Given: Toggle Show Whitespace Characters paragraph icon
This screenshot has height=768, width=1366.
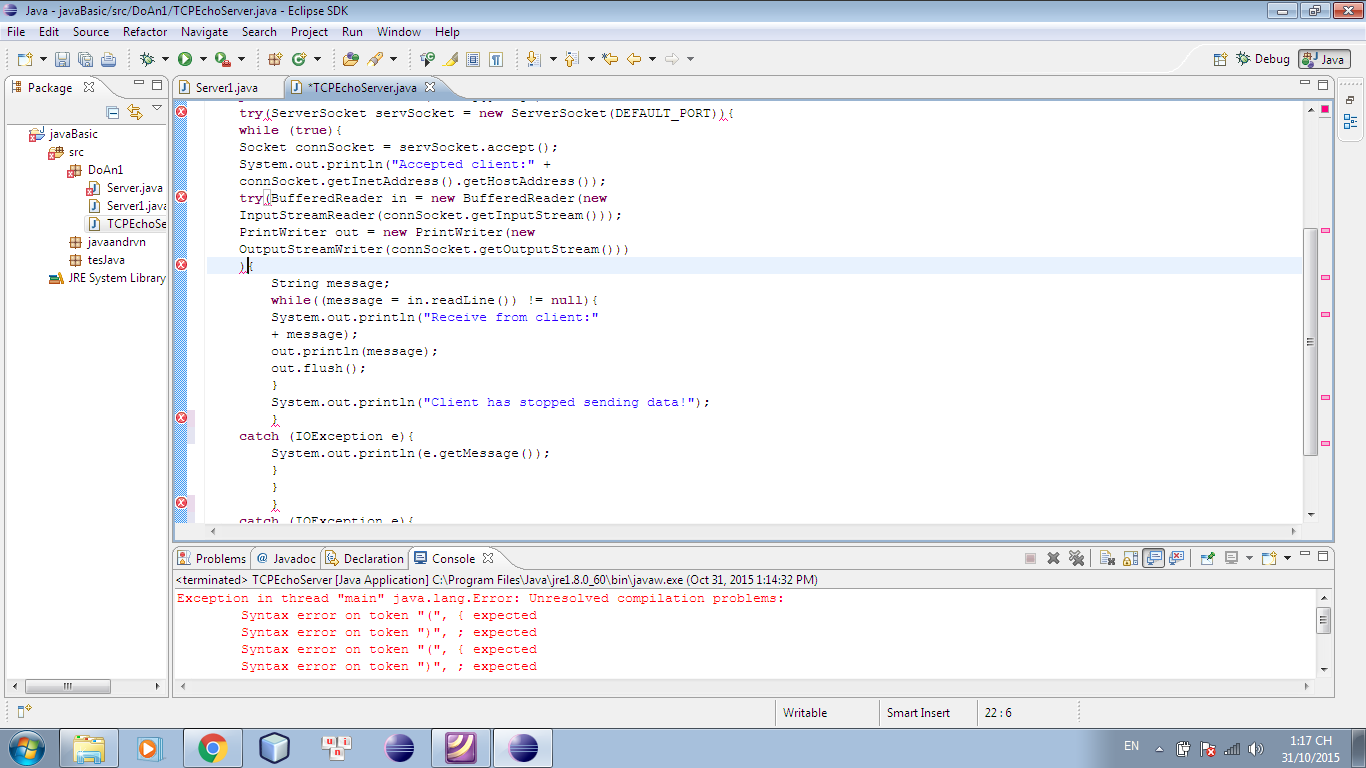Looking at the screenshot, I should point(496,59).
